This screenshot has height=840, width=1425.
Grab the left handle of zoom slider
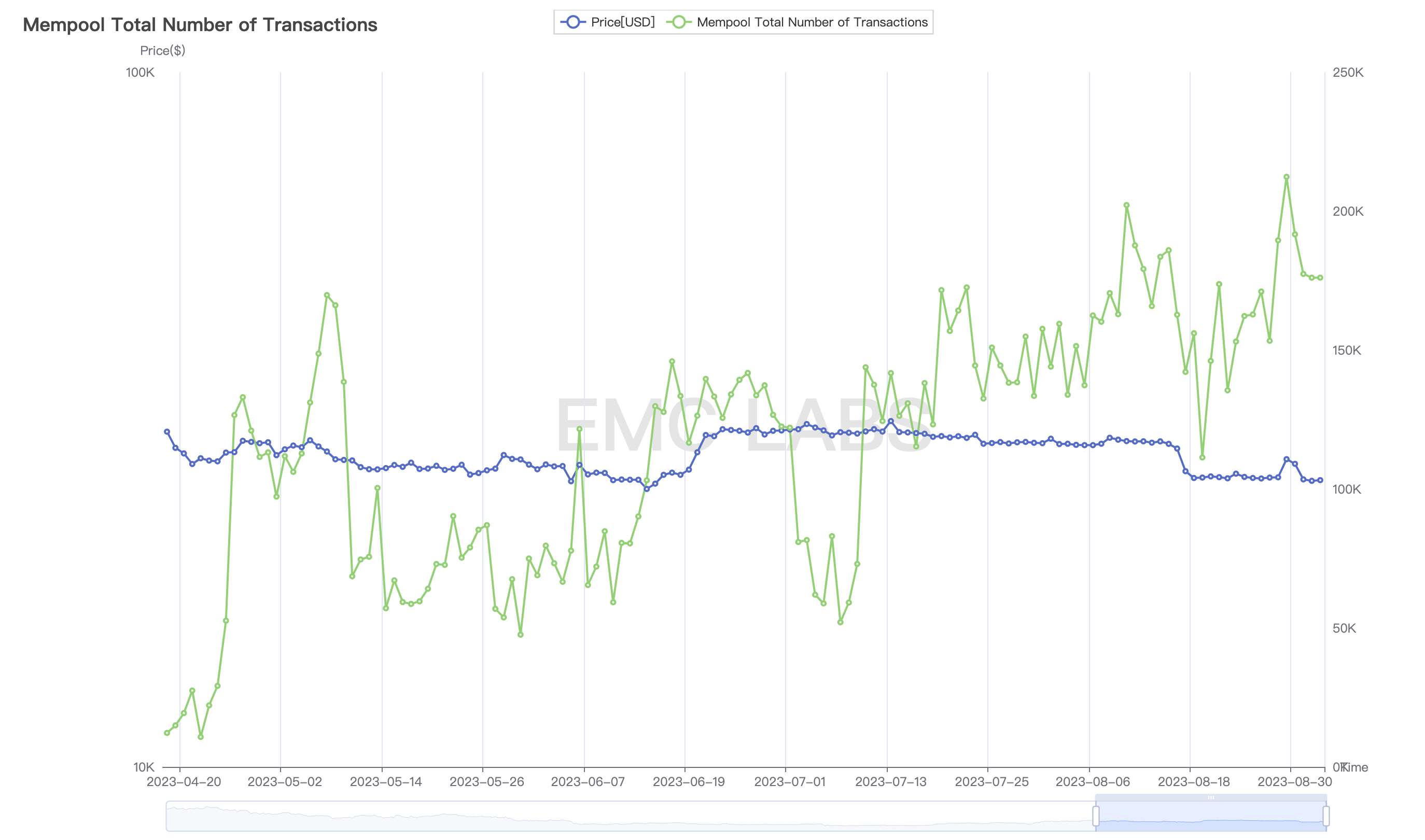point(1096,816)
